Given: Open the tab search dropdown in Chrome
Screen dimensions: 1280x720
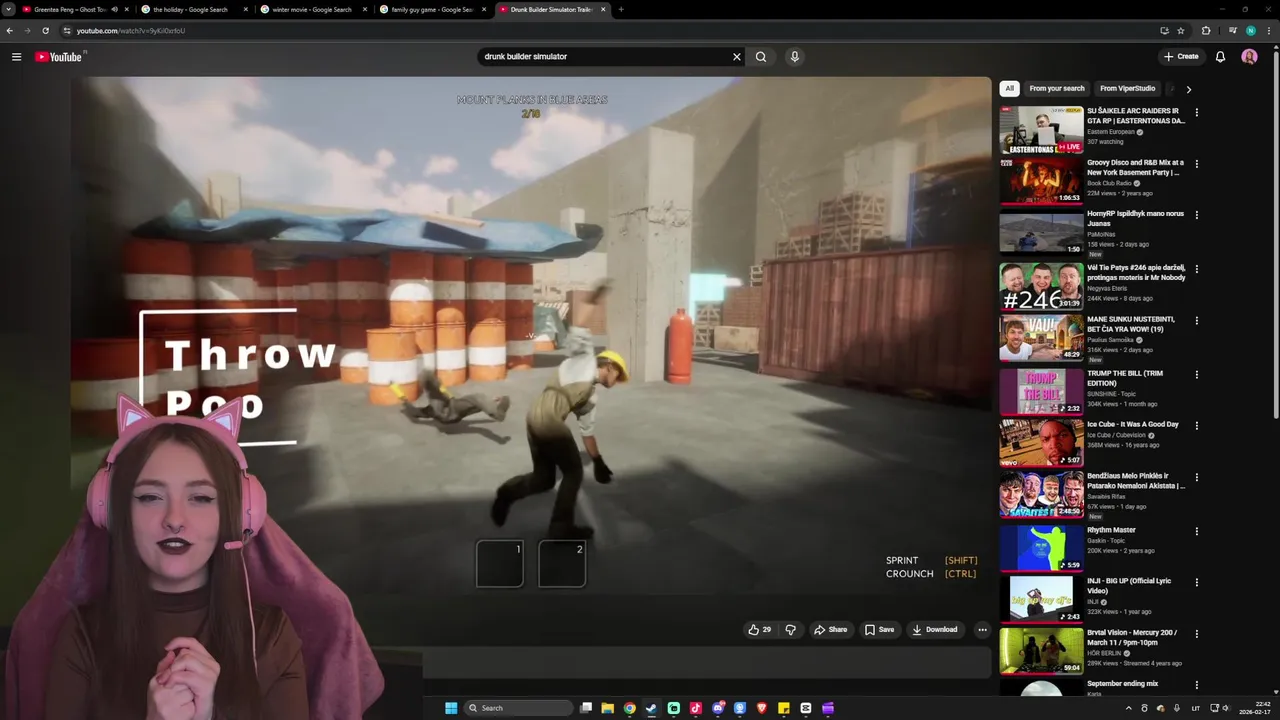Looking at the screenshot, I should point(9,9).
